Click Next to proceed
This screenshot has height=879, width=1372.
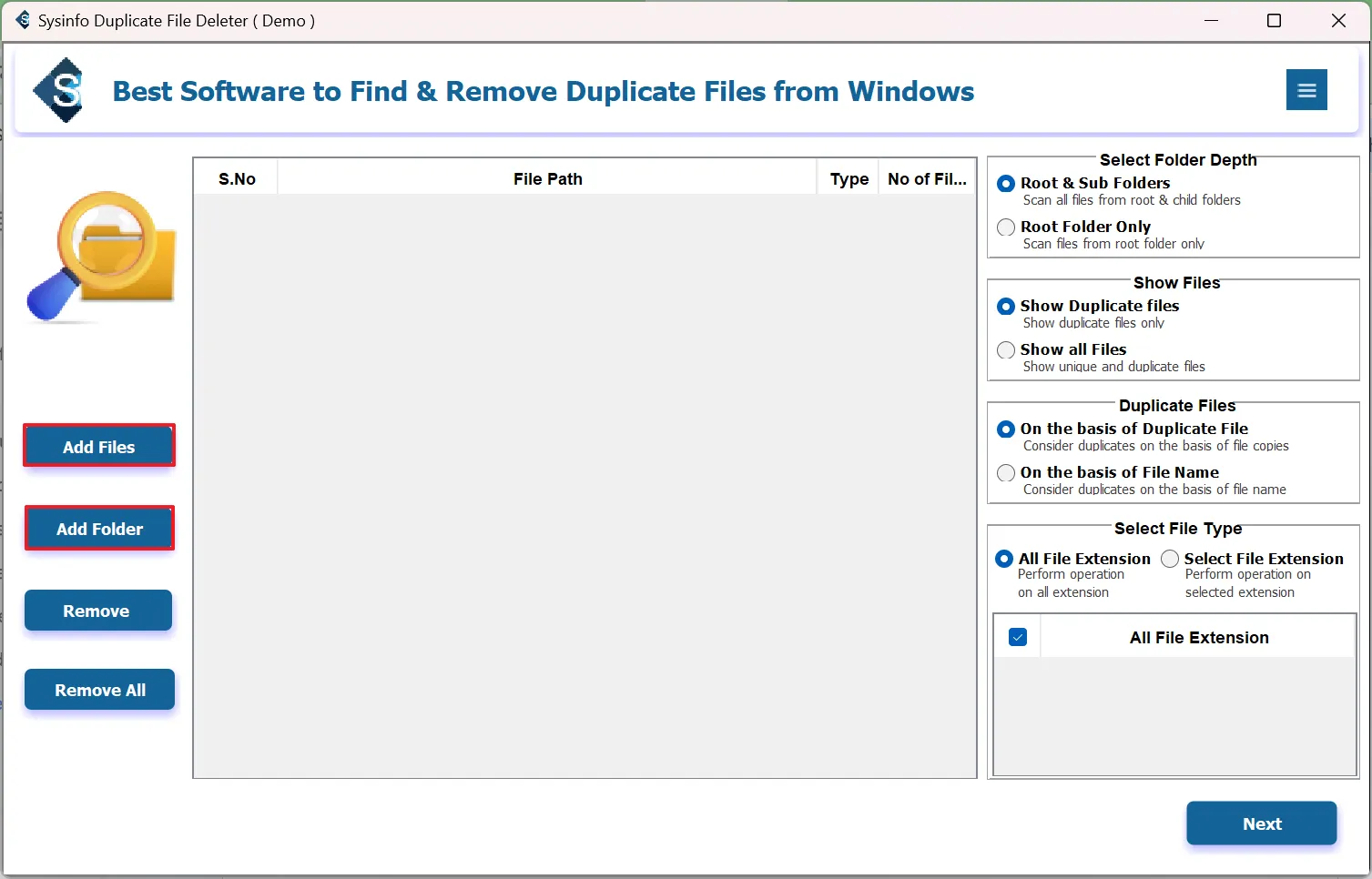(x=1261, y=823)
